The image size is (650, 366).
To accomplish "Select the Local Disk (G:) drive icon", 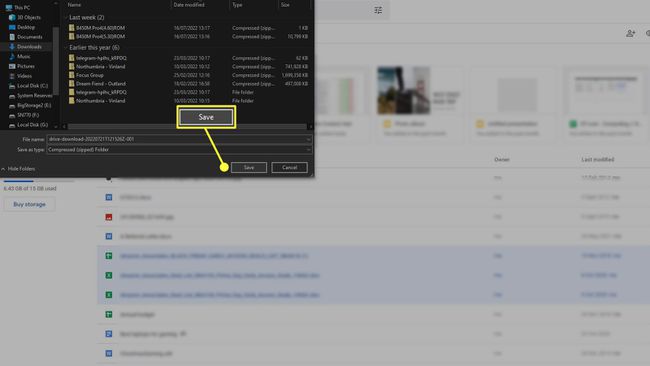I will point(12,125).
